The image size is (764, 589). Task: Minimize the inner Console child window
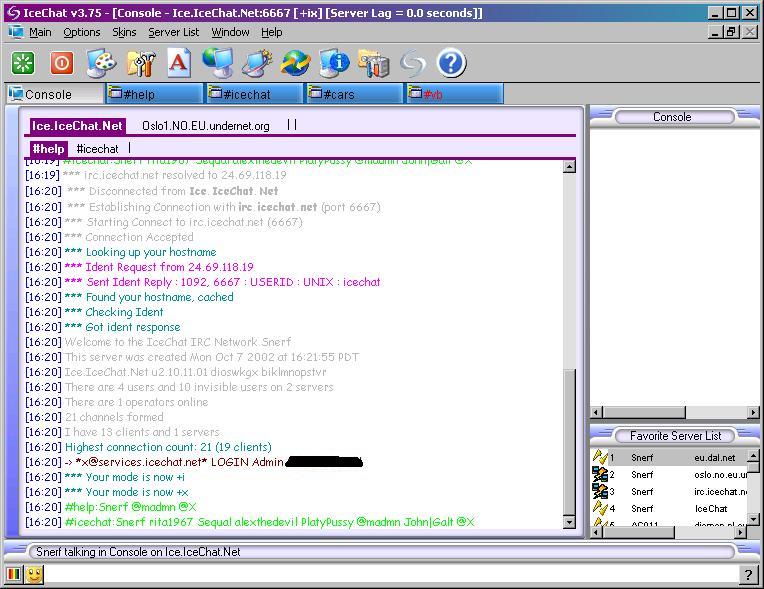(x=715, y=32)
